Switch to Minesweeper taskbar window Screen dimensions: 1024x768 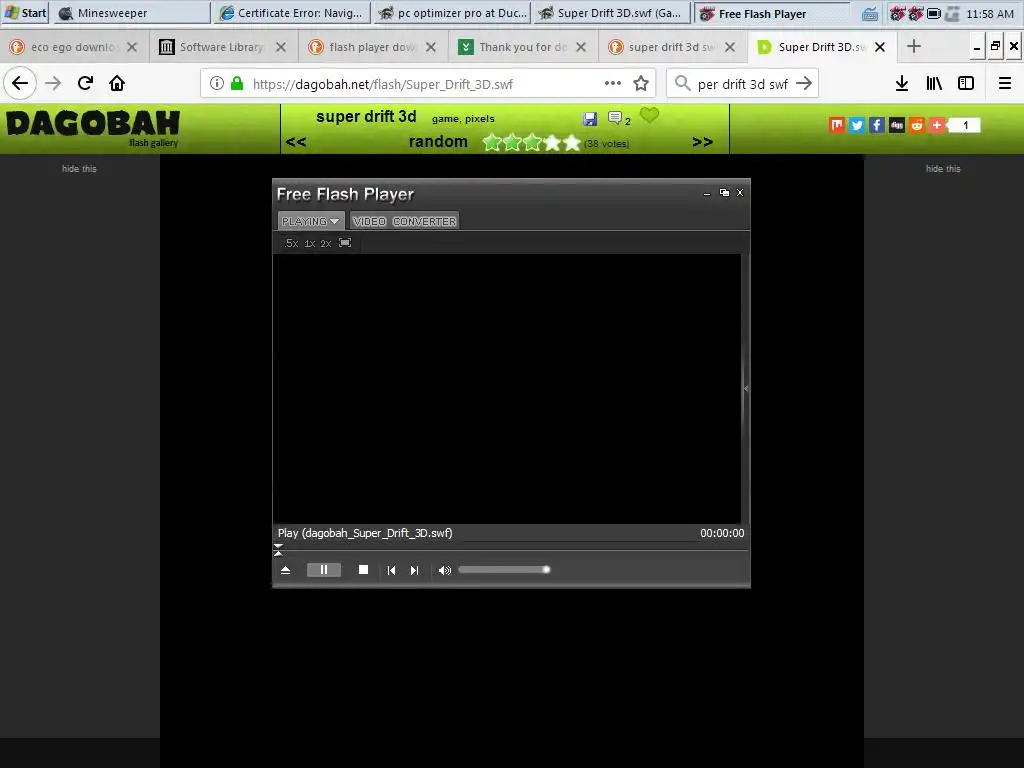coord(133,13)
